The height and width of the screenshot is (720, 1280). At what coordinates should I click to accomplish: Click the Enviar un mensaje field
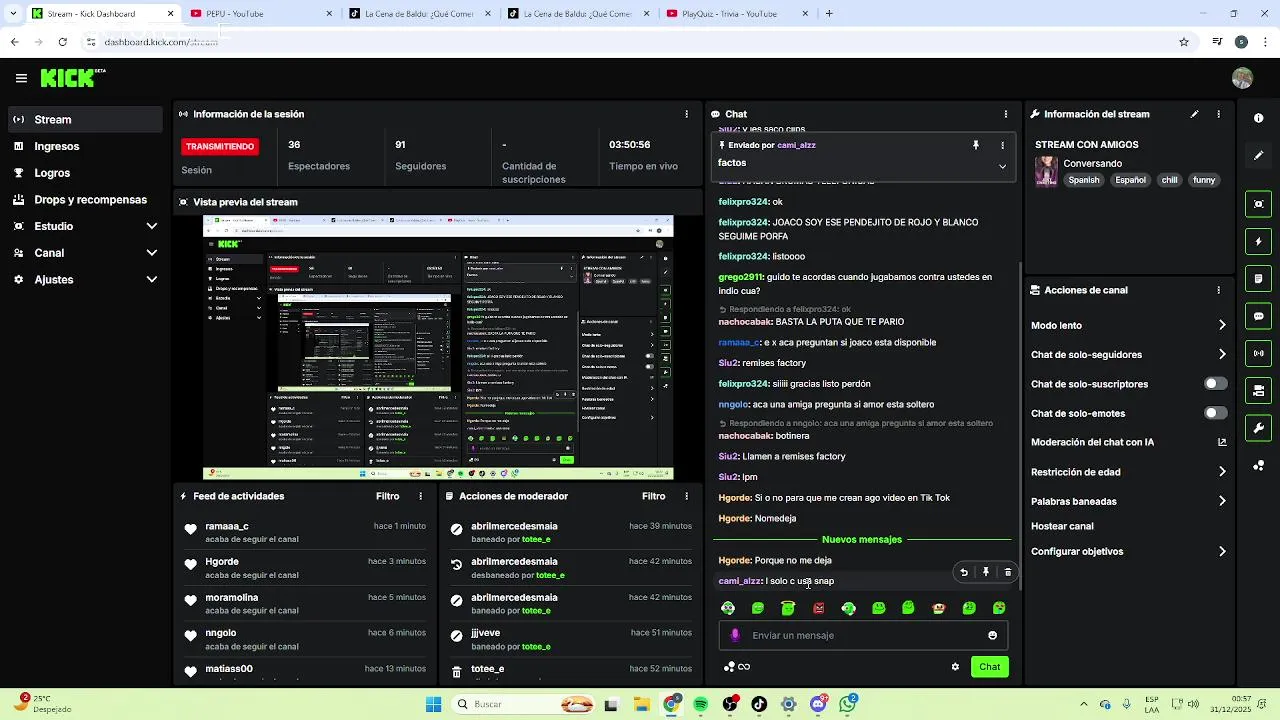863,635
